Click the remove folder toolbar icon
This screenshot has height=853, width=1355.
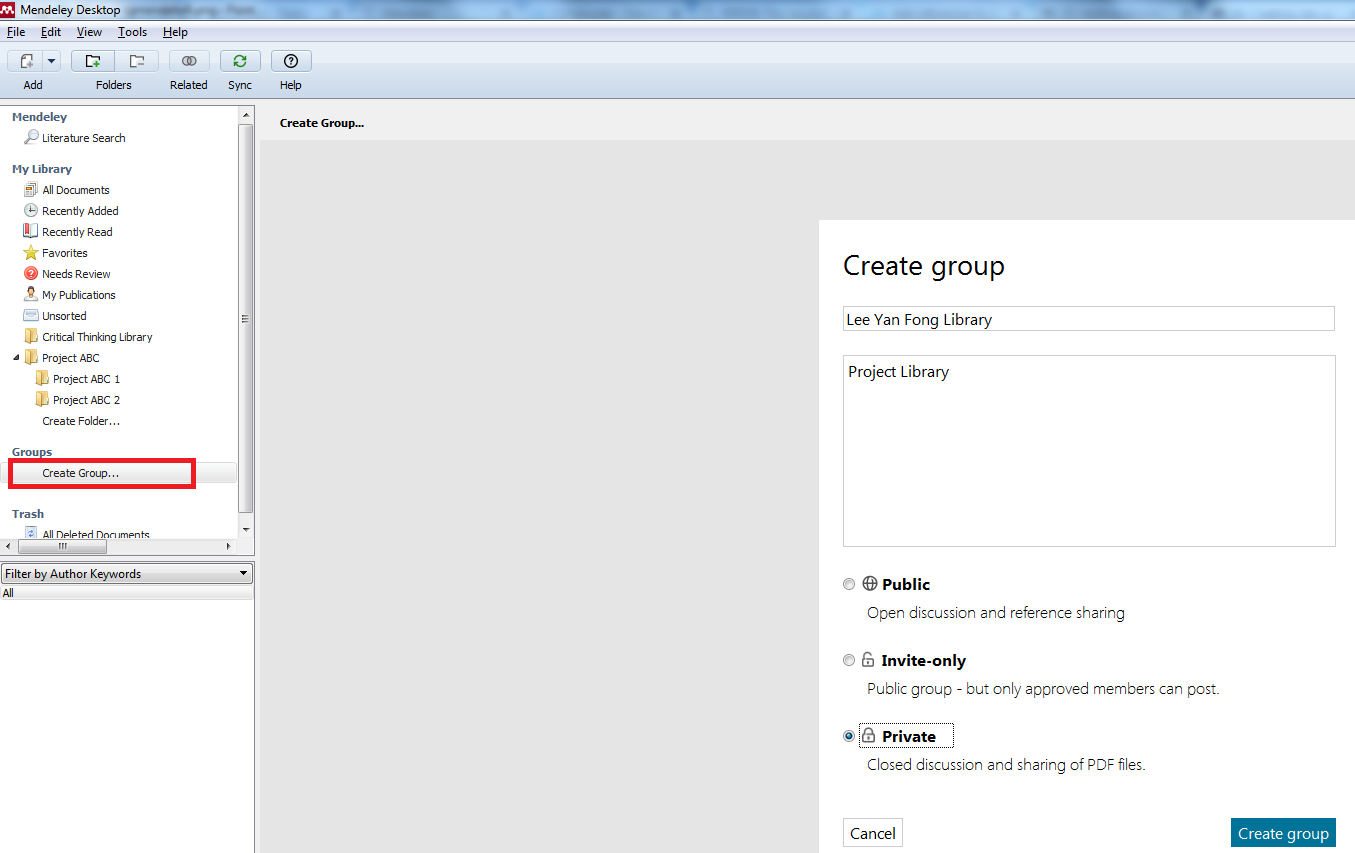[136, 61]
